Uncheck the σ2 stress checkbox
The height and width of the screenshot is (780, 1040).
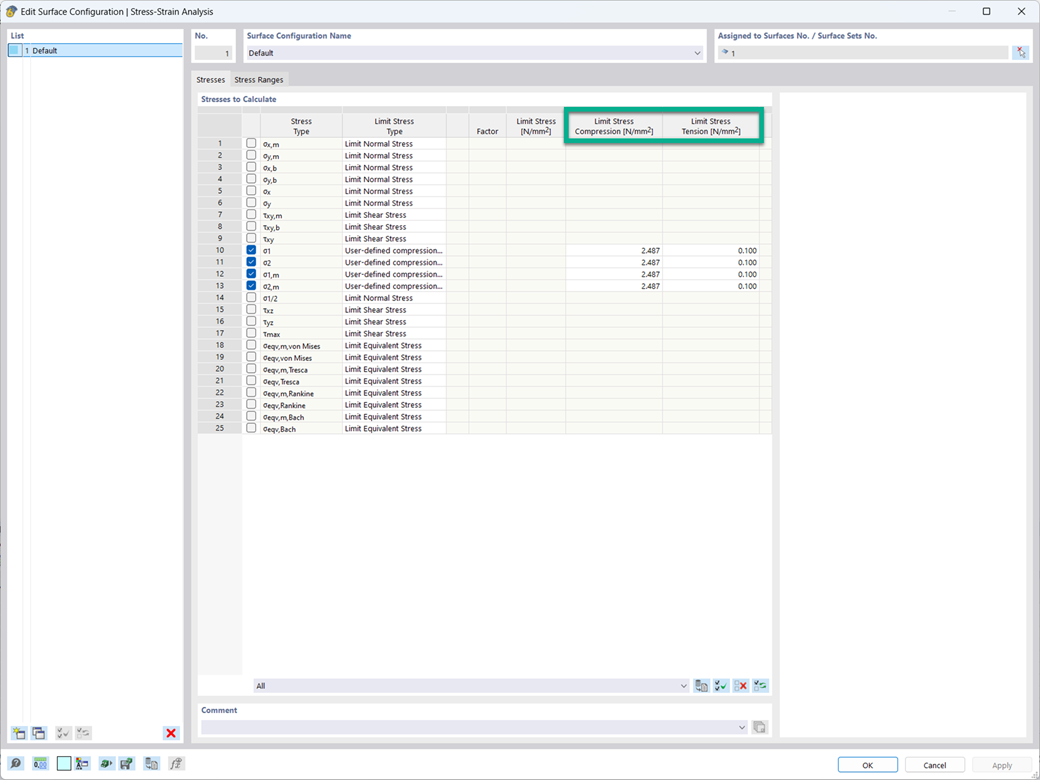251,262
